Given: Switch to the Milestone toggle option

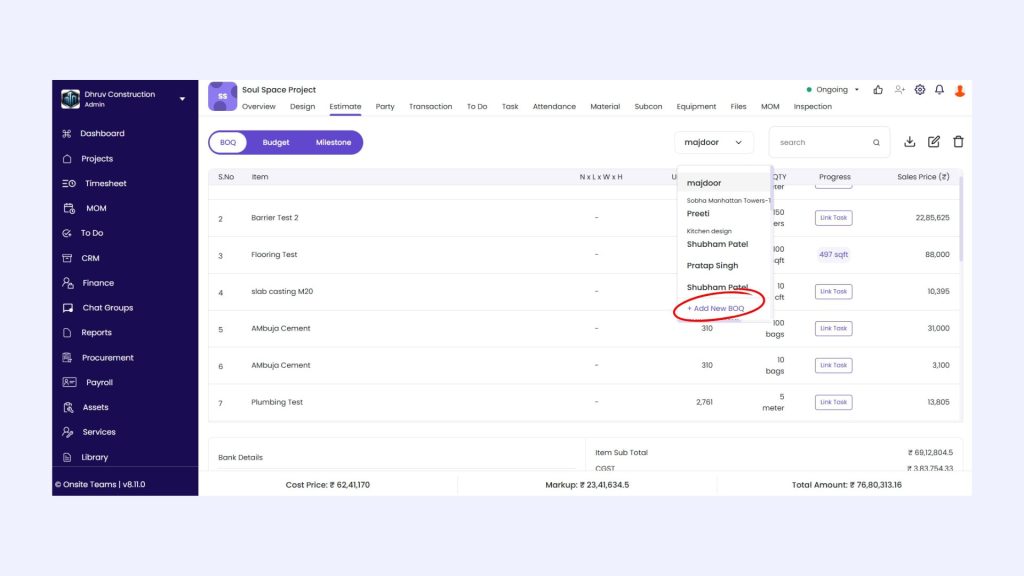Looking at the screenshot, I should pos(333,143).
